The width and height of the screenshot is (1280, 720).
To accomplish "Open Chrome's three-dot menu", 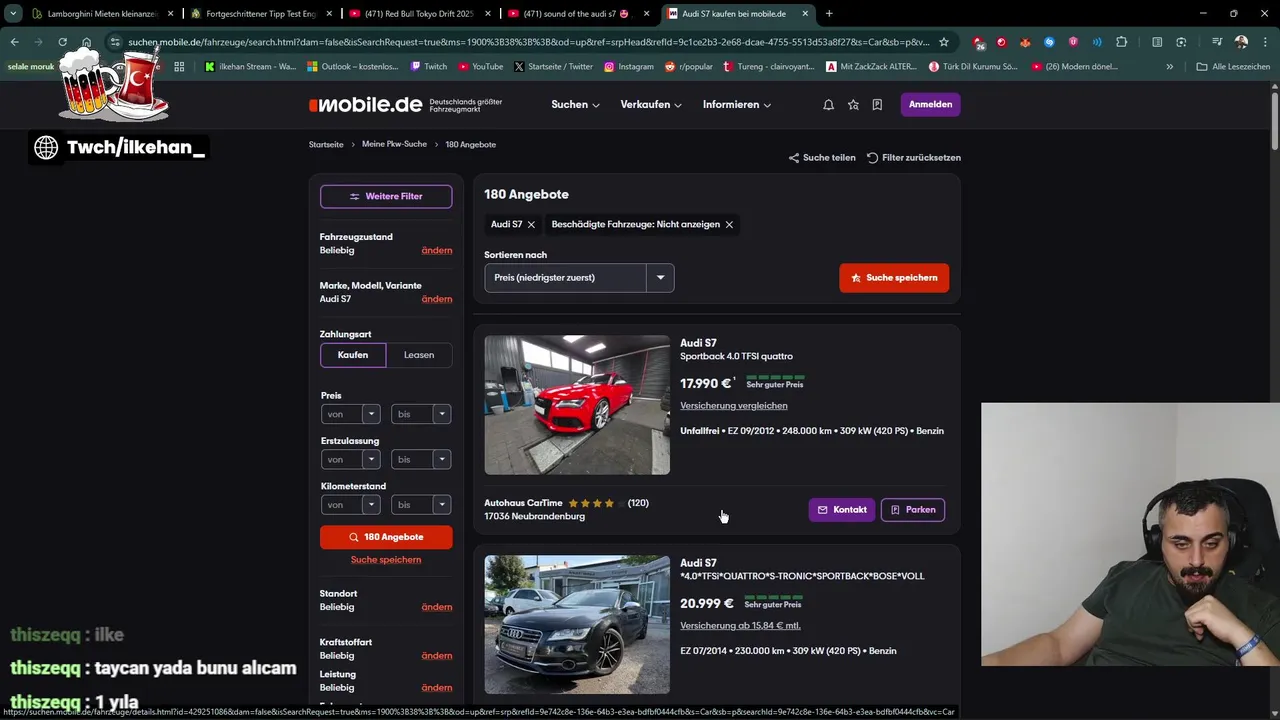I will pos(1264,42).
